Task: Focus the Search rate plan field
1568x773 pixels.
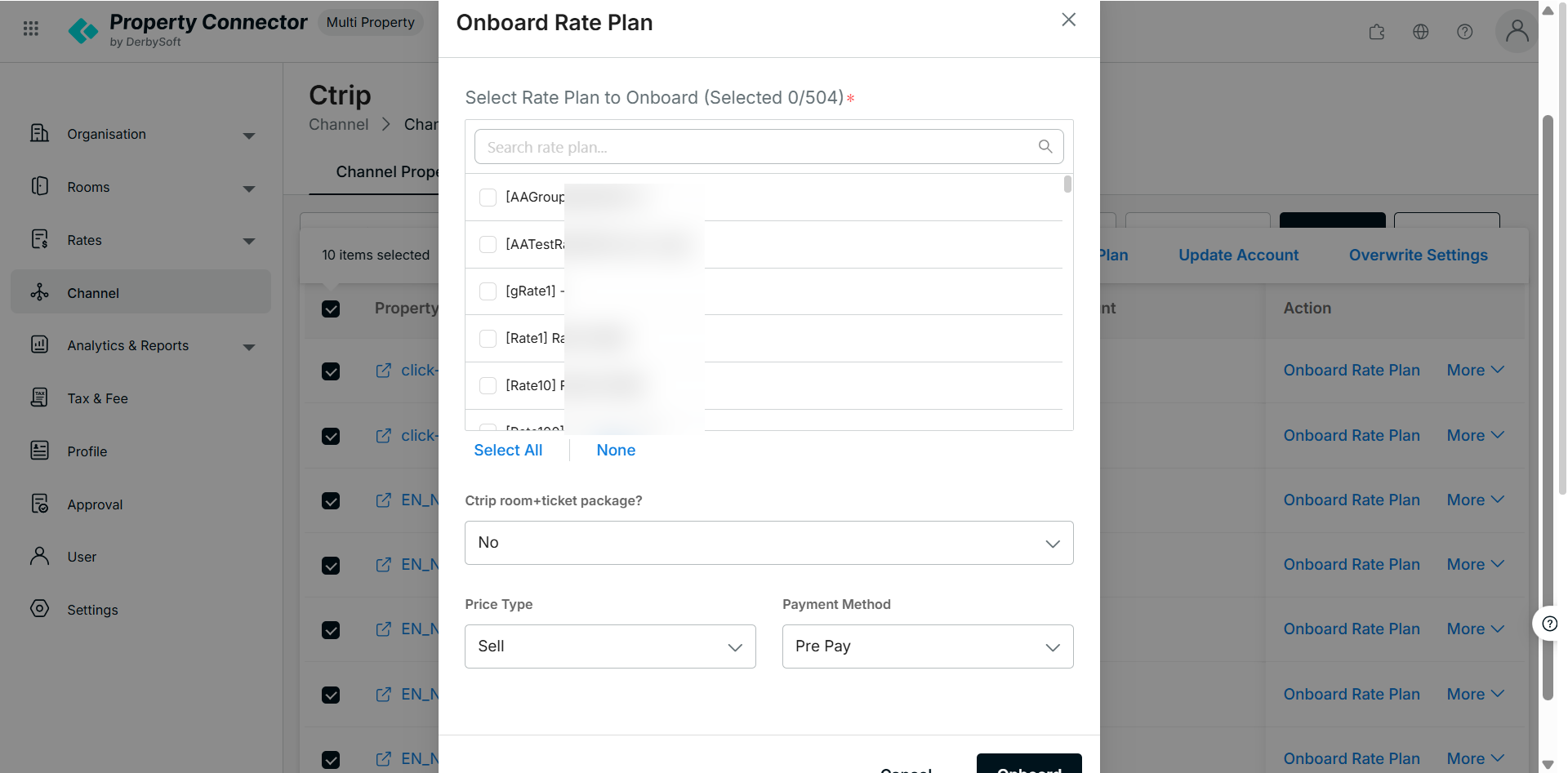Action: pos(768,147)
